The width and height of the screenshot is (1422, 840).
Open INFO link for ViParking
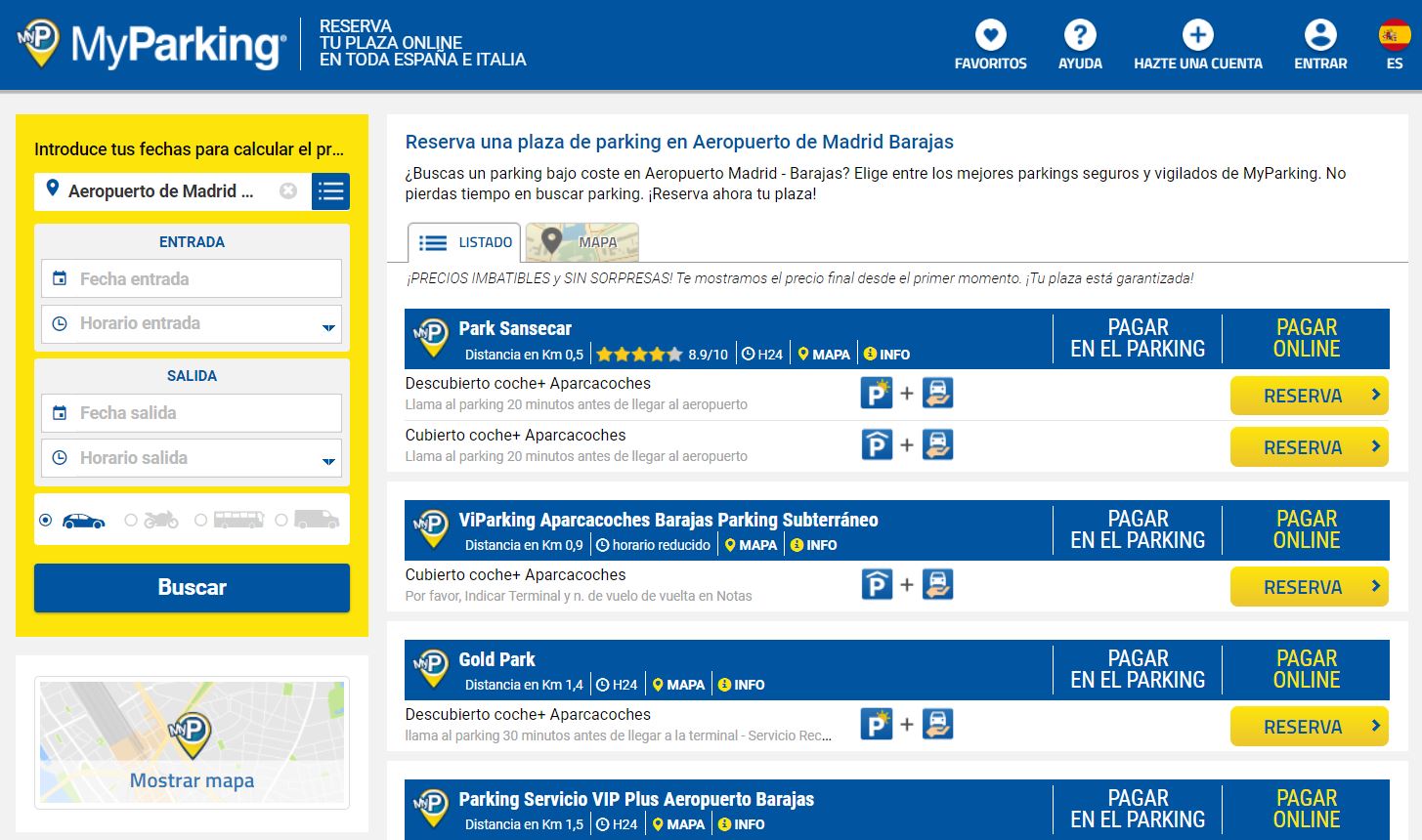813,545
